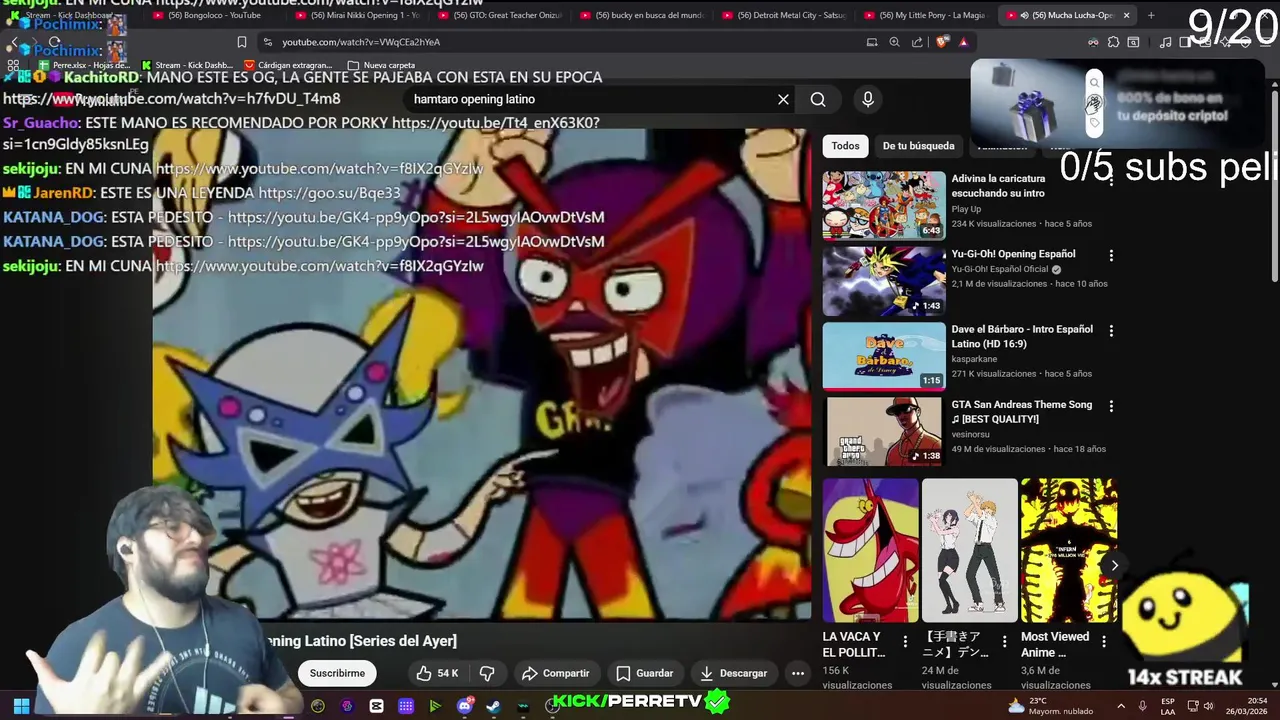Select the Todos filter chip

point(845,146)
